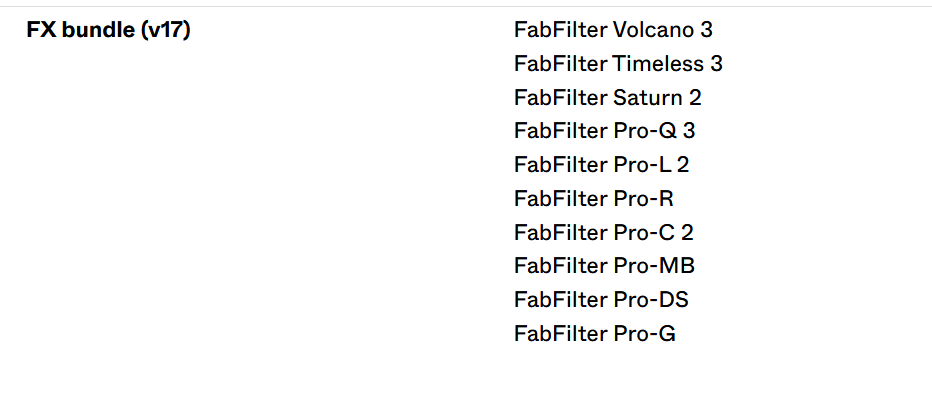932x417 pixels.
Task: Click the (v17) version text in the heading
Action: click(166, 30)
